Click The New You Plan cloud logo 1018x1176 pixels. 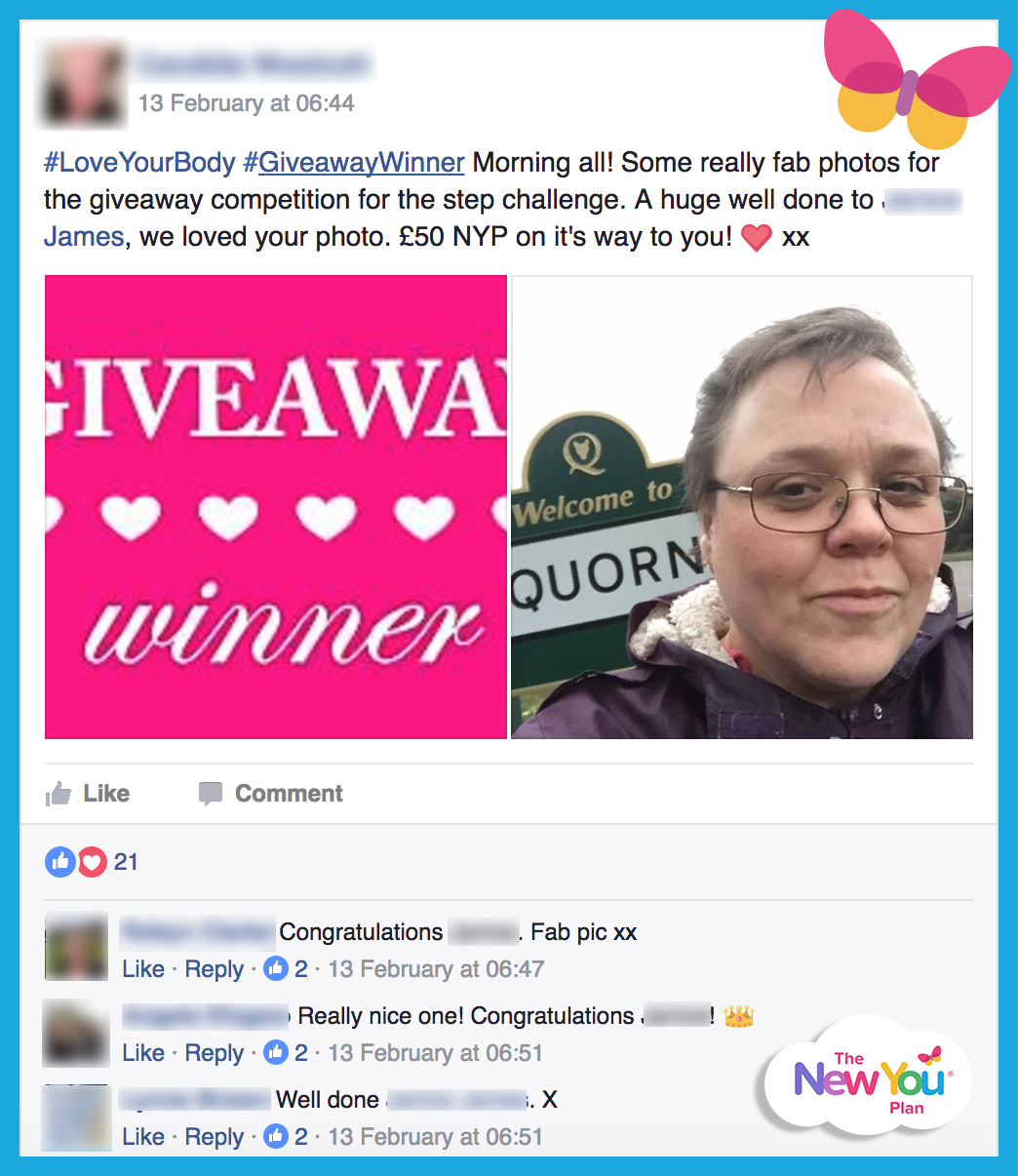[x=868, y=1079]
